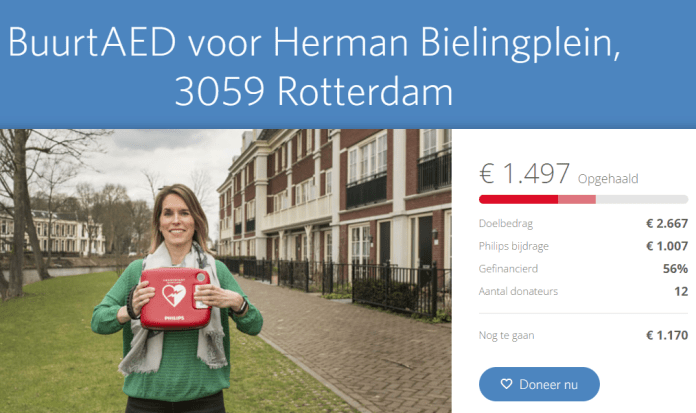Viewport: 696px width, 413px height.
Task: Click the Gefinancierd label
Action: tap(508, 269)
